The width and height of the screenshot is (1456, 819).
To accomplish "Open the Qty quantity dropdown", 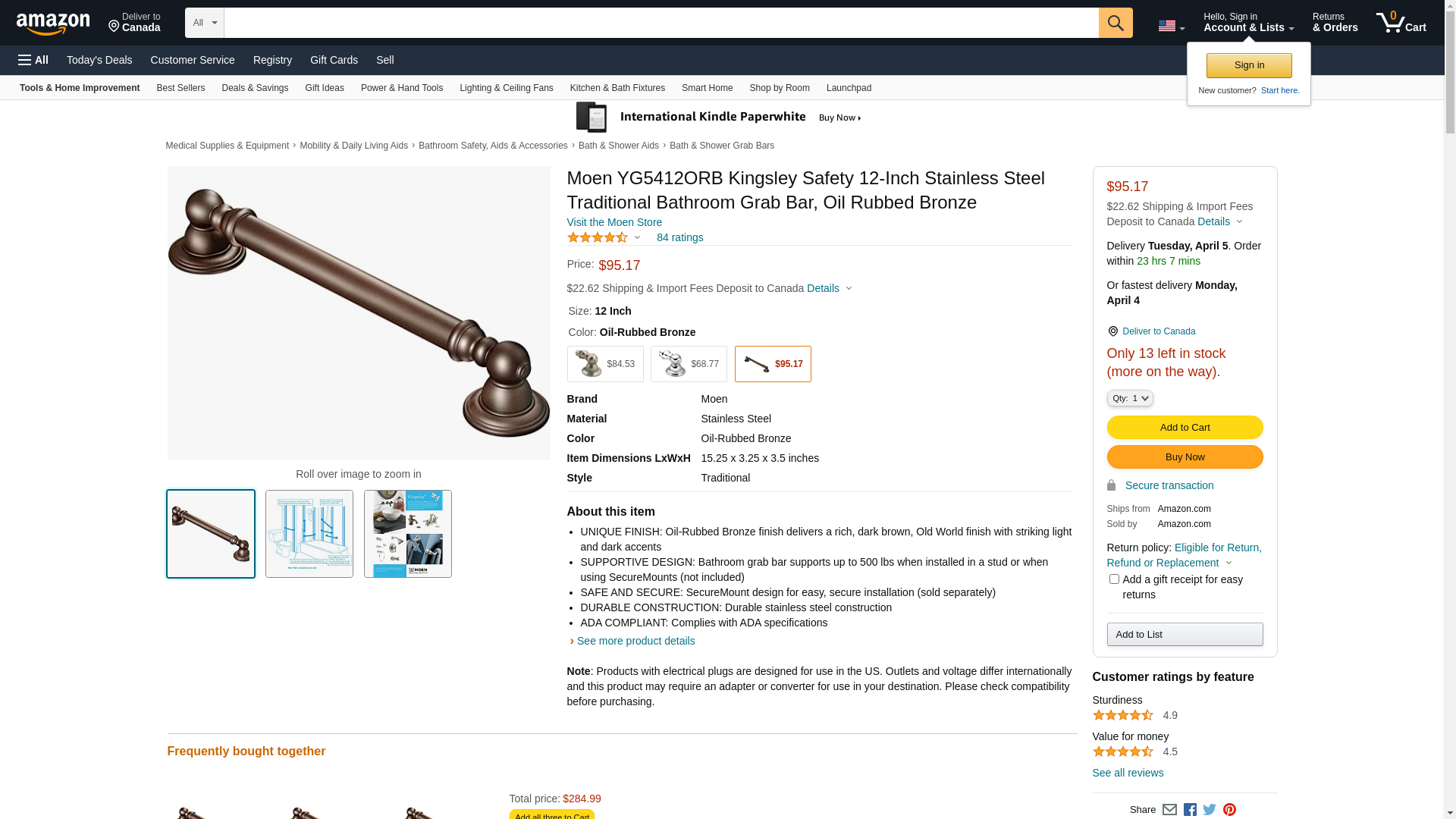I will pos(1129,398).
